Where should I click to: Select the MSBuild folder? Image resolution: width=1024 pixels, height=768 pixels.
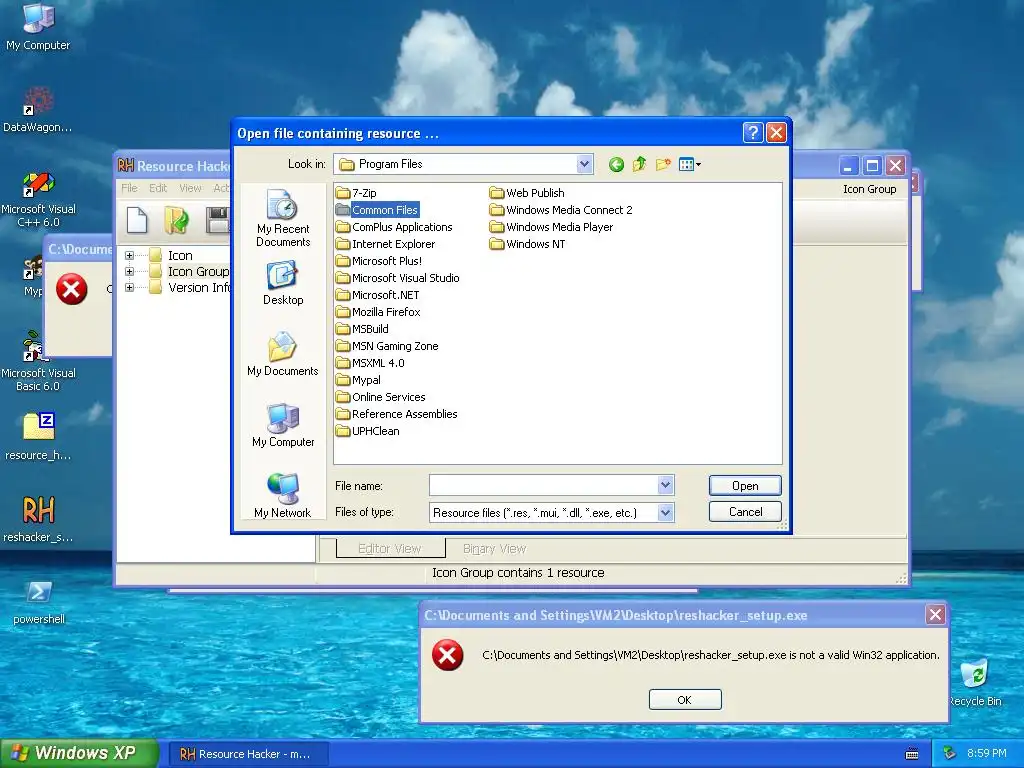tap(362, 329)
